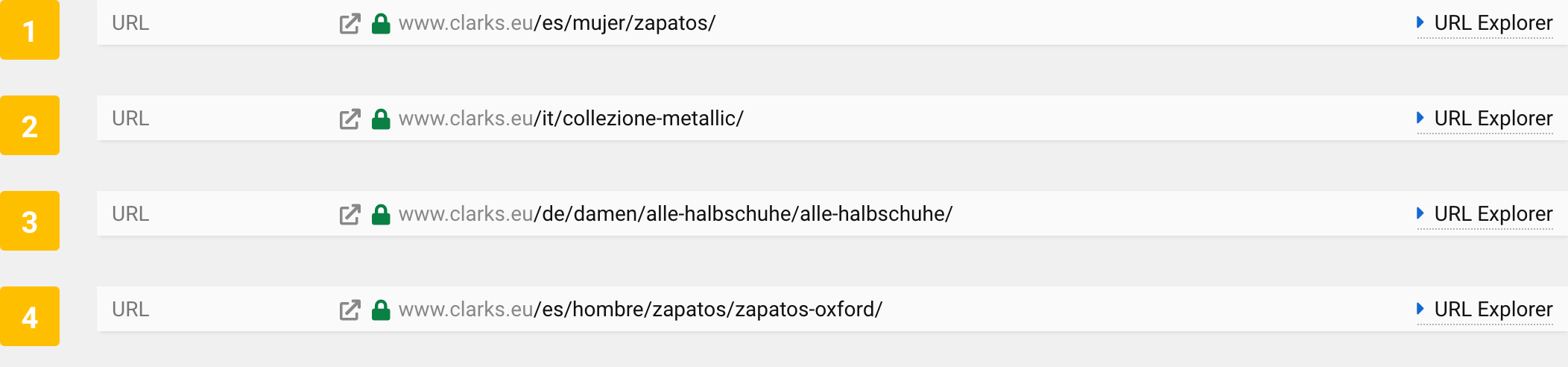Select the yellow number 3 badge
Image resolution: width=1568 pixels, height=367 pixels.
click(30, 222)
